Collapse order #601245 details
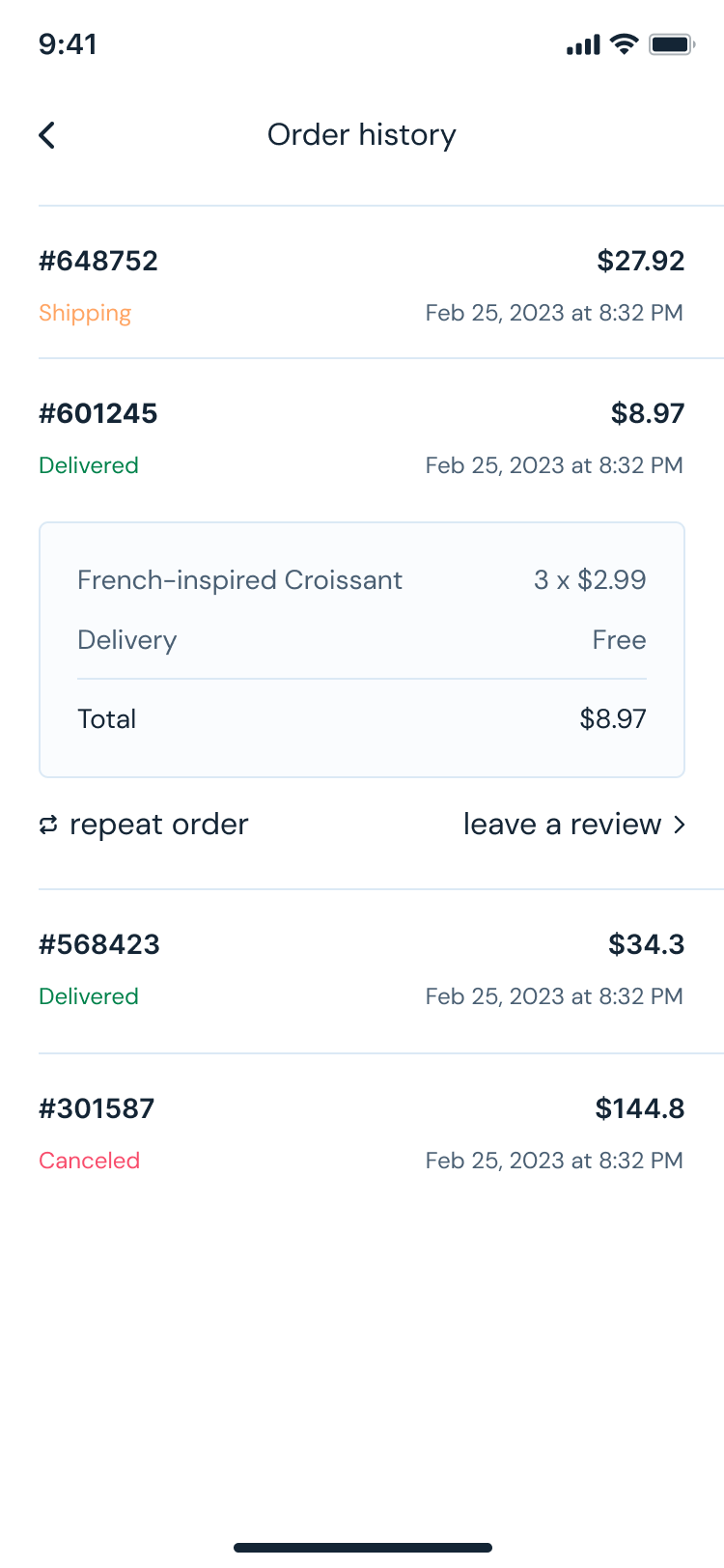This screenshot has width=724, height=1568. [361, 437]
